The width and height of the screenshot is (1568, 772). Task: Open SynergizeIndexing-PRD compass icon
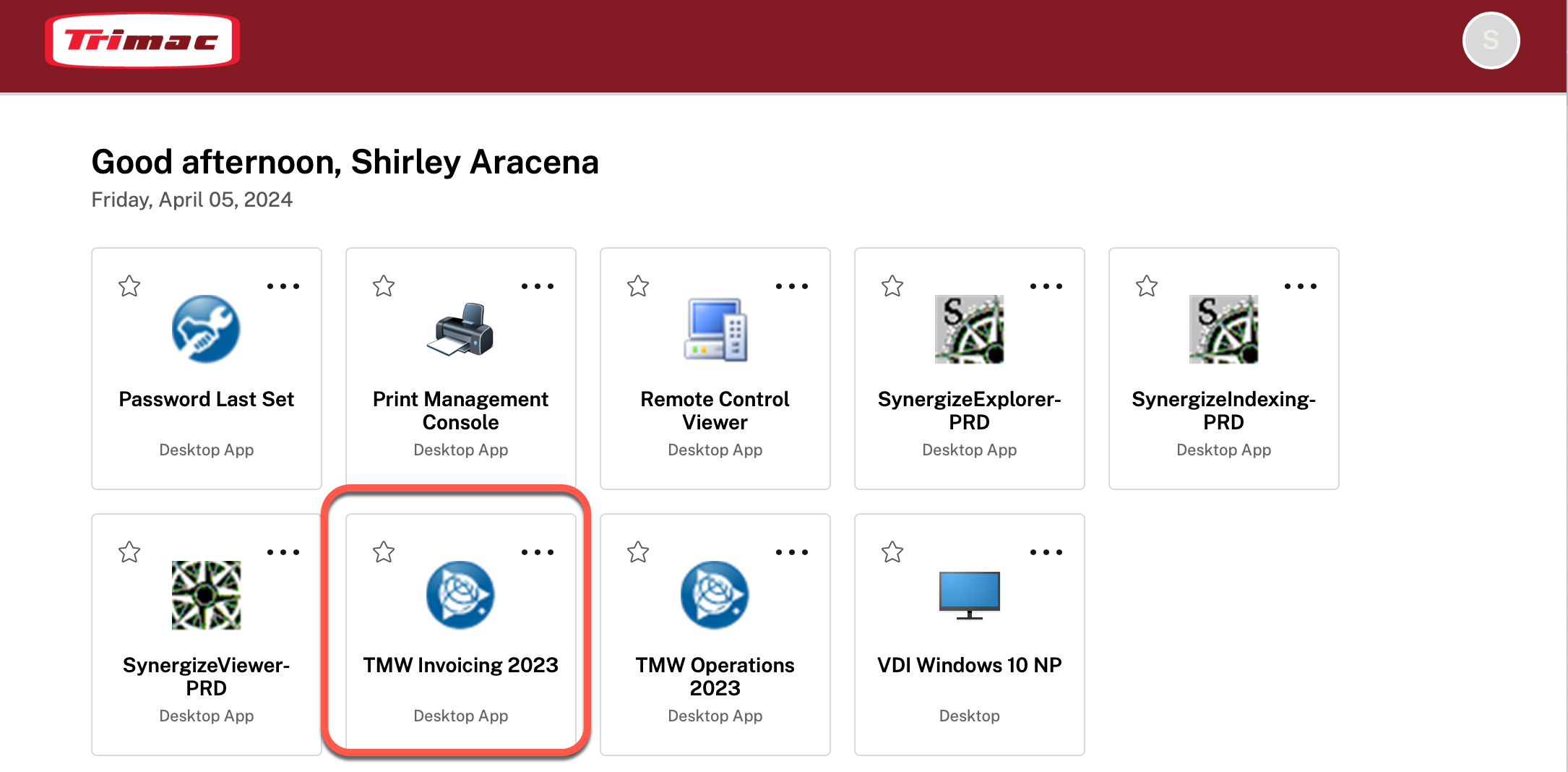click(x=1224, y=329)
